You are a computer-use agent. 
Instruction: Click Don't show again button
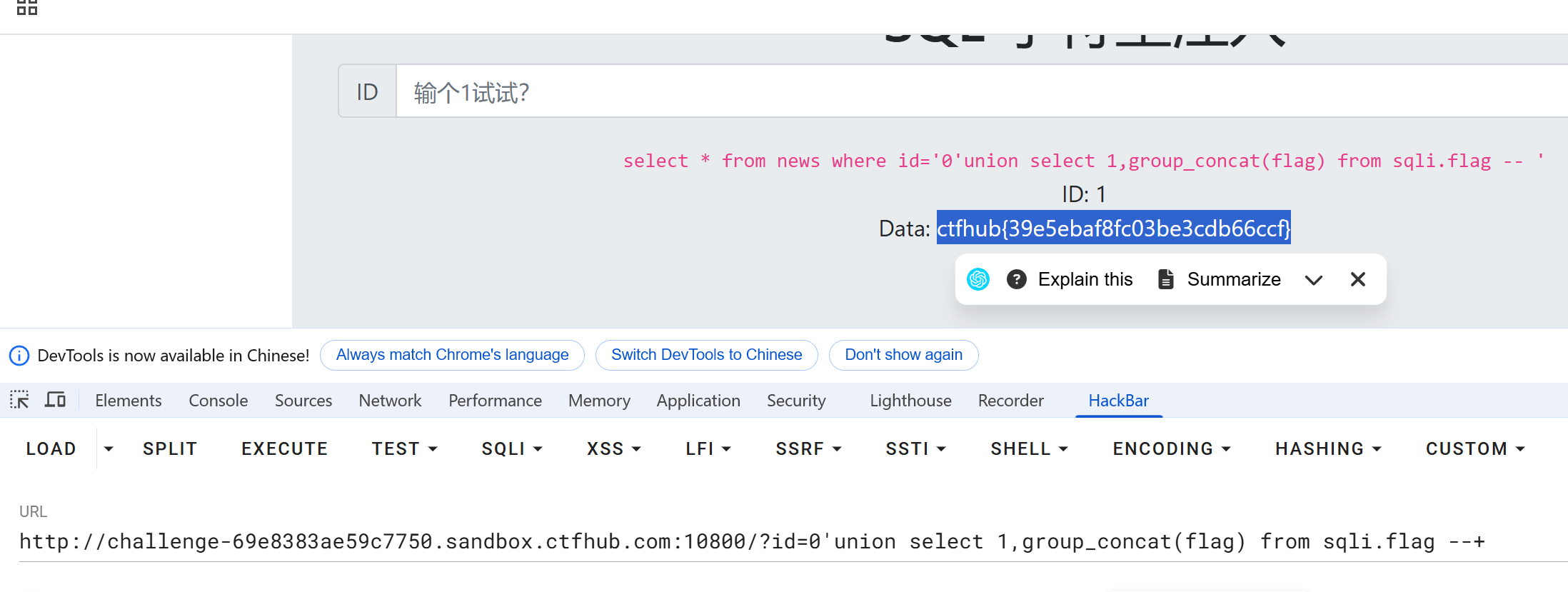[903, 355]
